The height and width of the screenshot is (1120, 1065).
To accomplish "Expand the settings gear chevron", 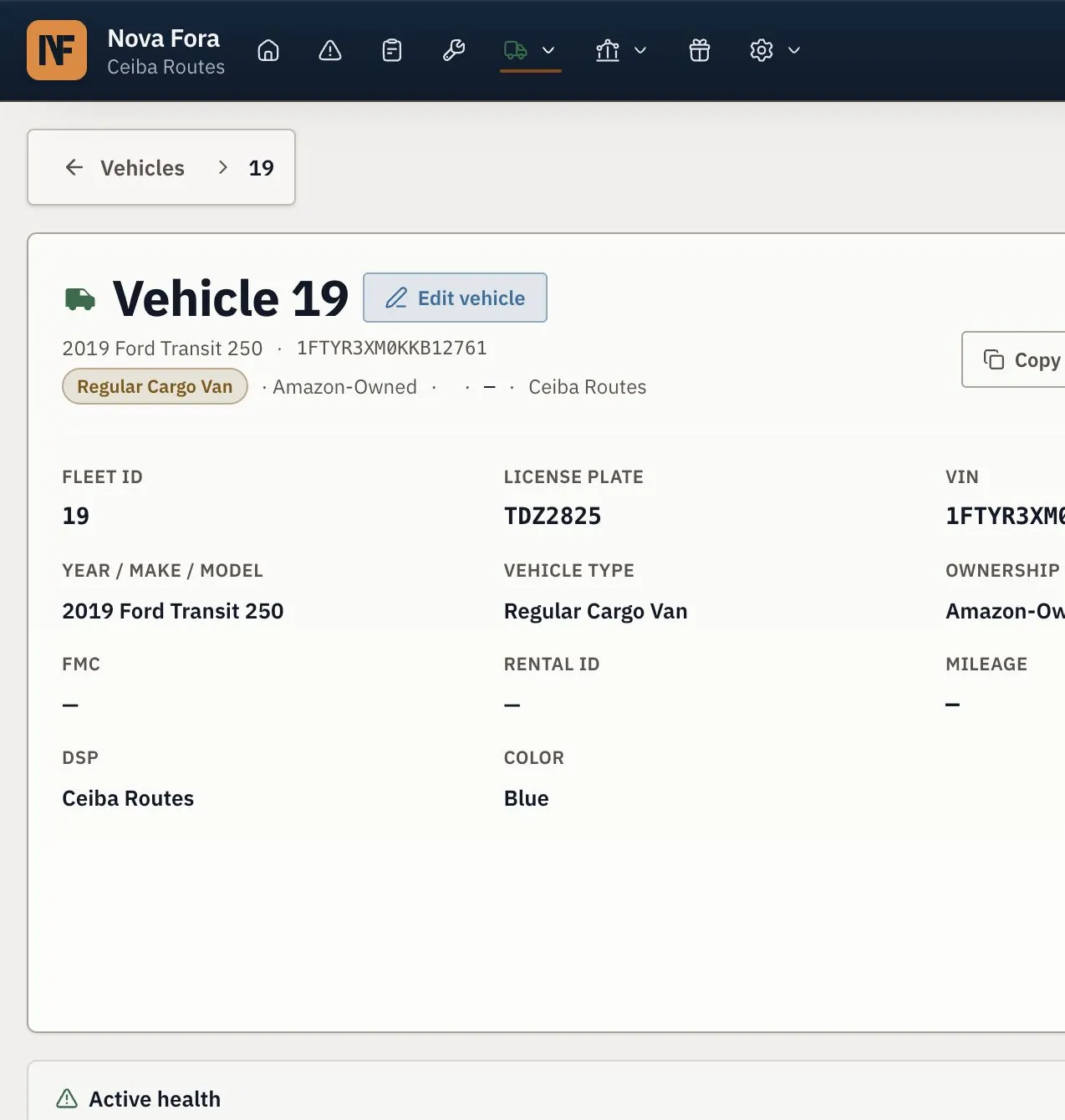I will point(794,50).
